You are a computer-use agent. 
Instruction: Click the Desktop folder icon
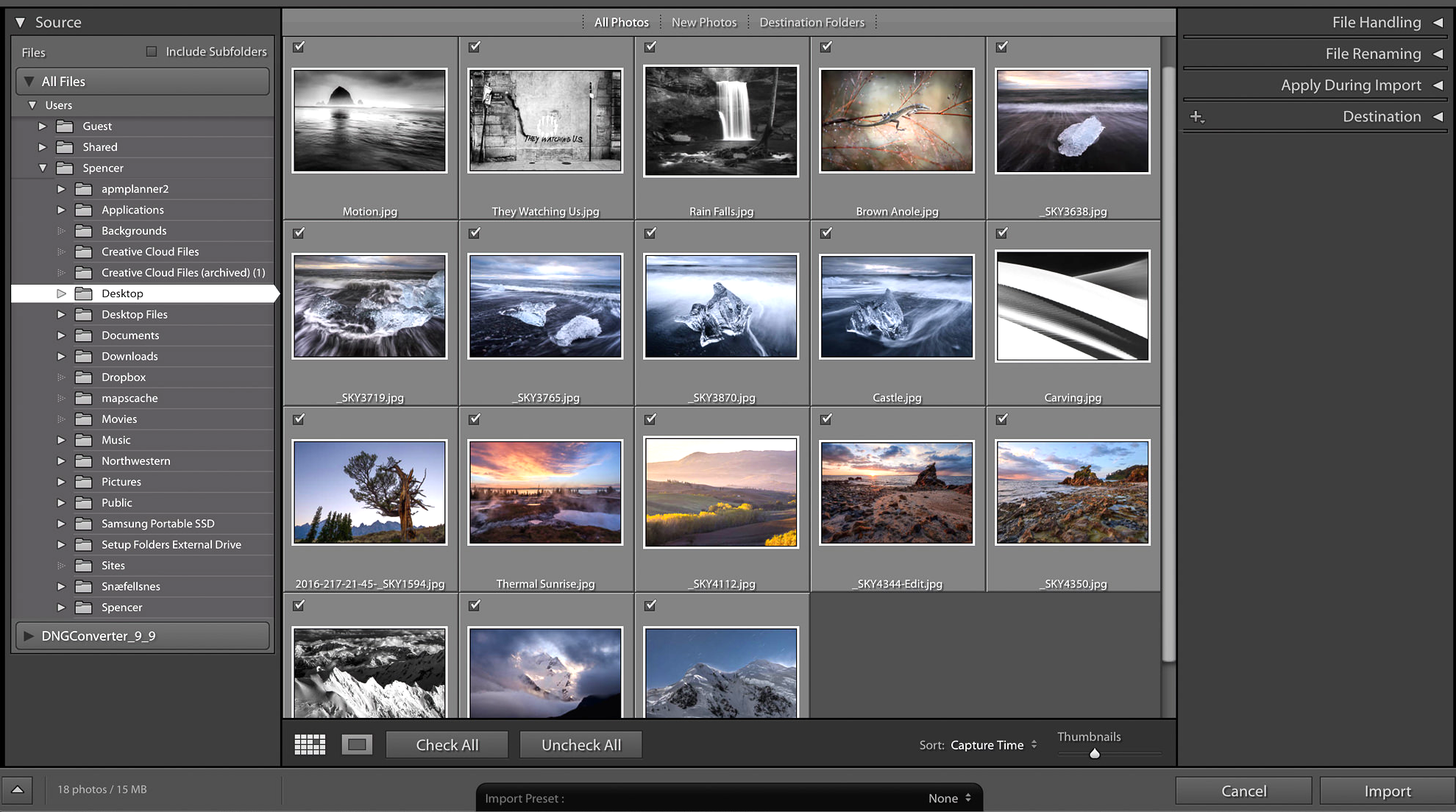[84, 293]
